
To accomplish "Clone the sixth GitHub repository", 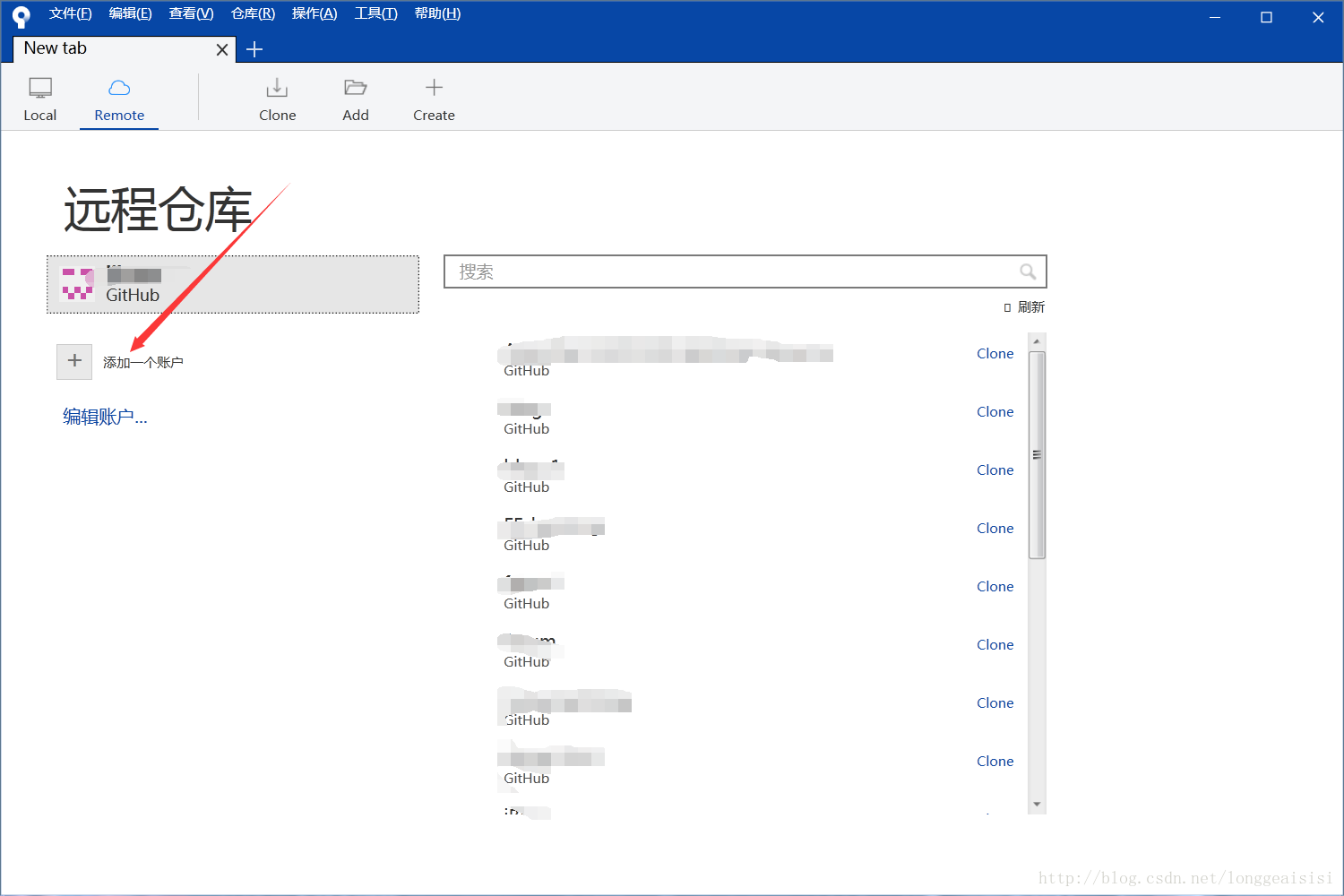I will click(995, 645).
